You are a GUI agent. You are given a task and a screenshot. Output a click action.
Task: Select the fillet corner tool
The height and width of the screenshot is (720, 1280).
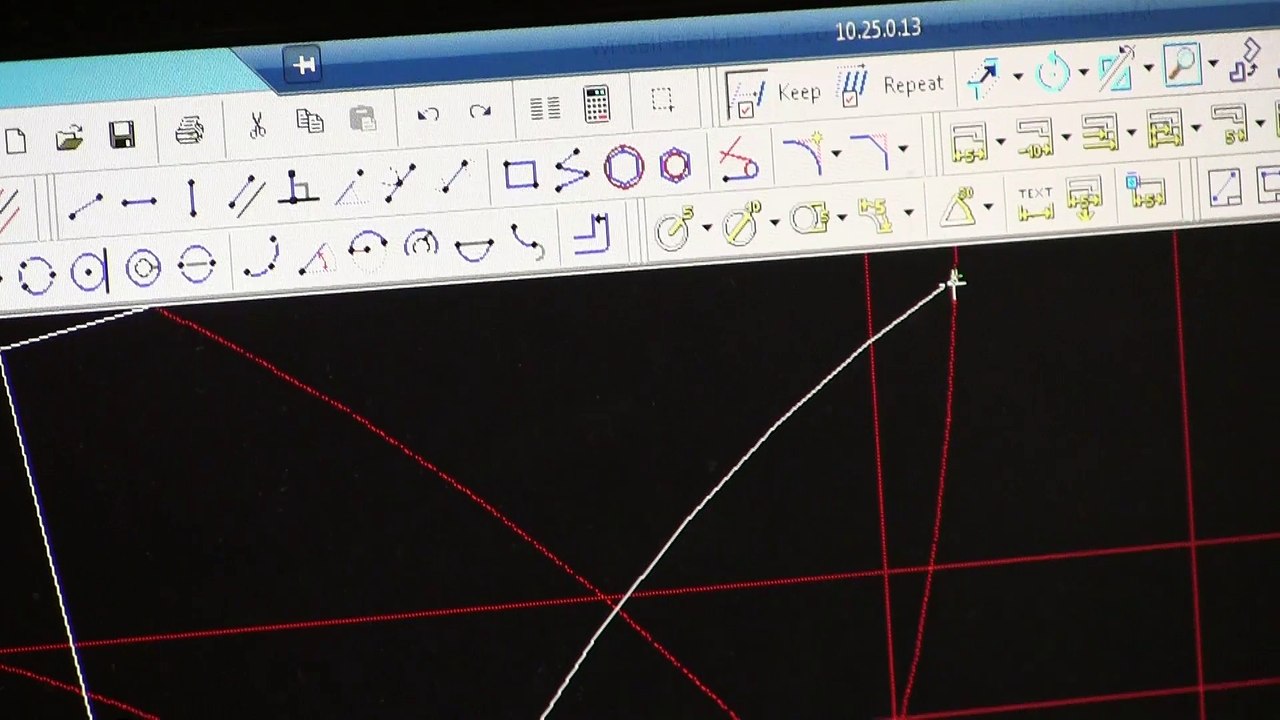(803, 155)
